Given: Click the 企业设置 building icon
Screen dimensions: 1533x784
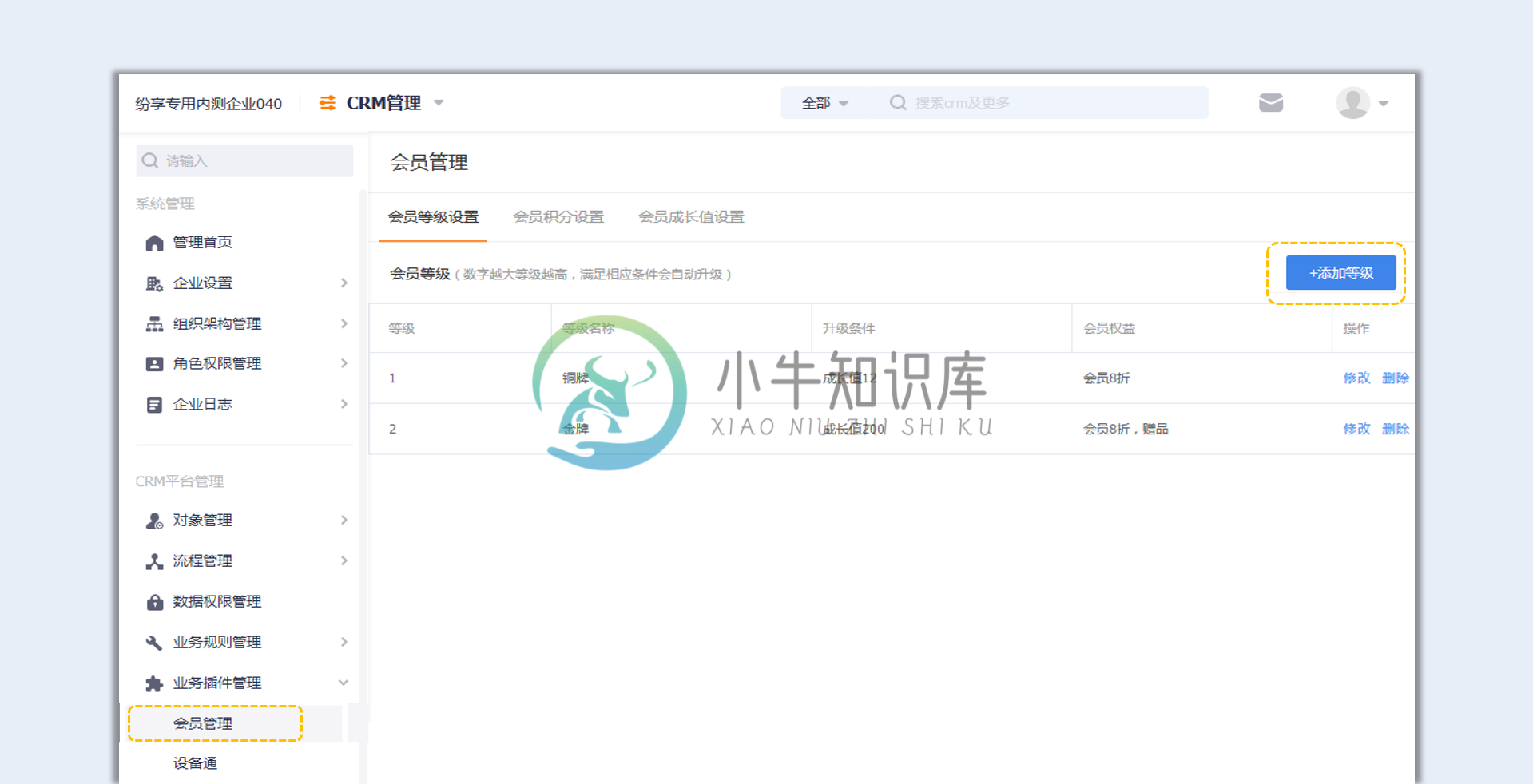Looking at the screenshot, I should tap(154, 283).
